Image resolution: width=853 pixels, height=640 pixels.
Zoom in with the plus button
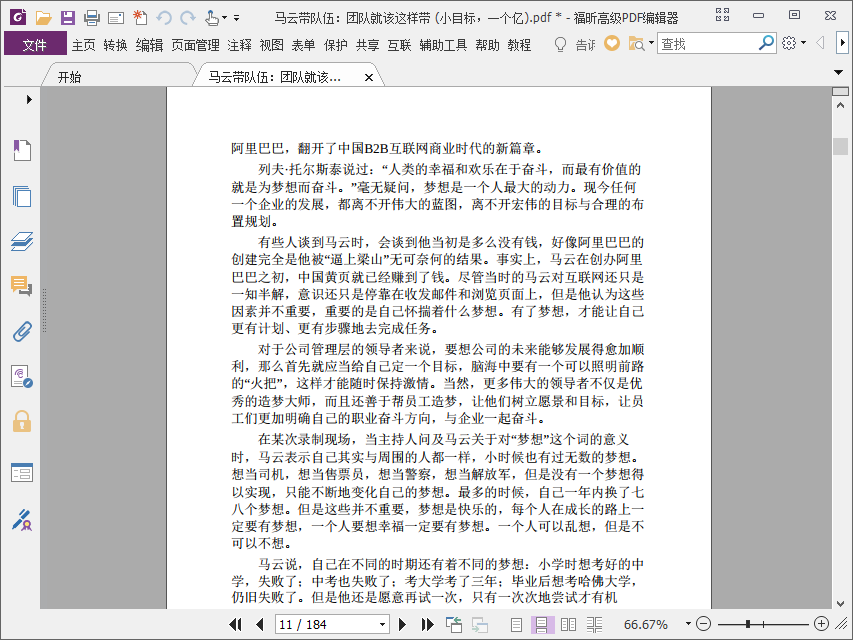point(821,624)
